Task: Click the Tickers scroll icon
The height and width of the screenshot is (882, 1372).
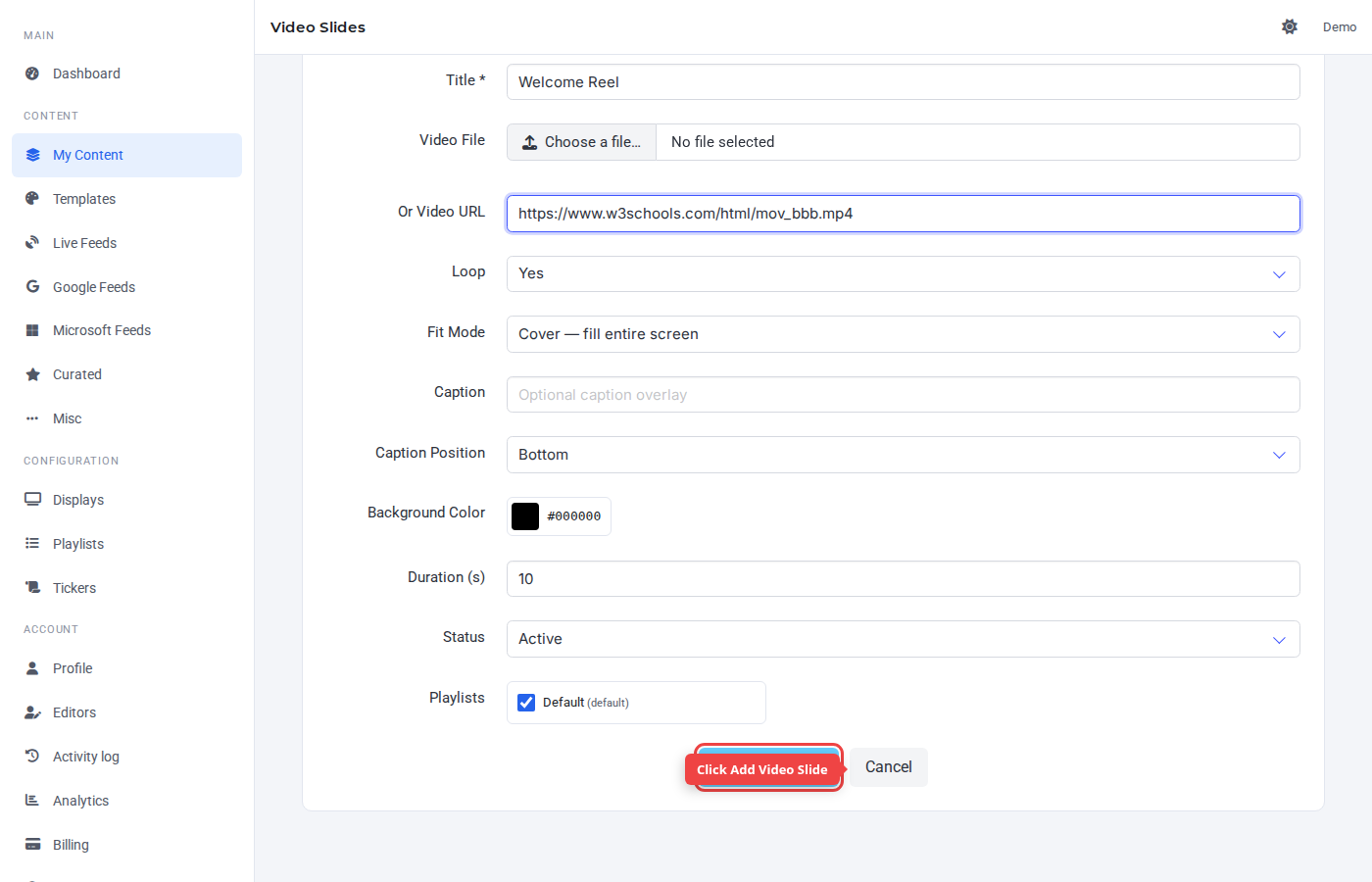Action: coord(32,587)
